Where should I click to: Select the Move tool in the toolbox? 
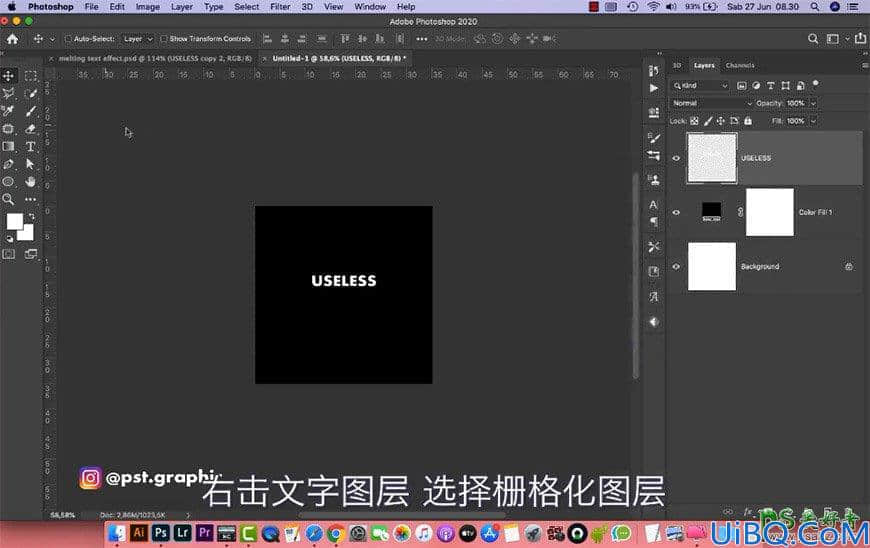tap(8, 75)
